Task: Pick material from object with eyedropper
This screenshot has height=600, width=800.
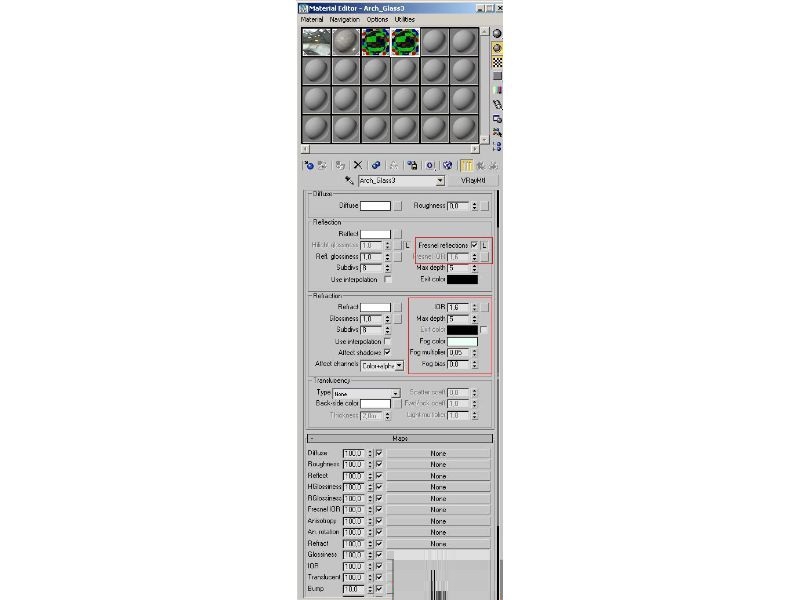Action: [349, 181]
